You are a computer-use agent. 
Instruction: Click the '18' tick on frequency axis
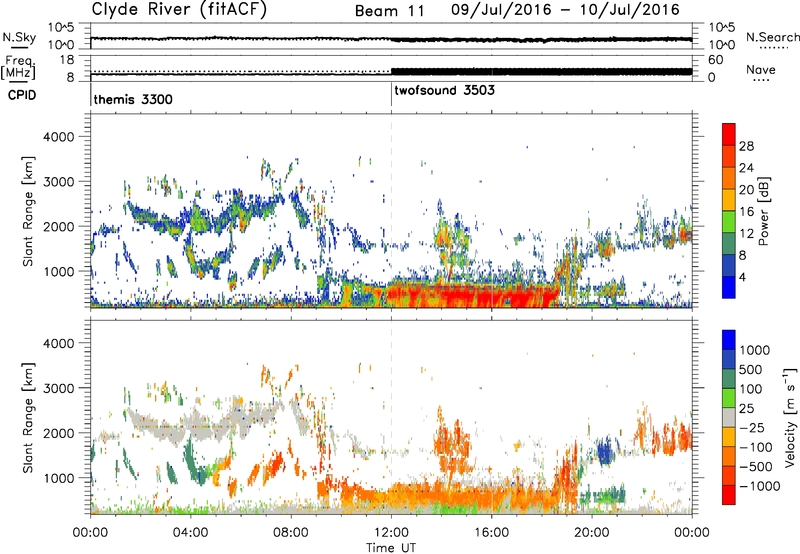tap(67, 60)
